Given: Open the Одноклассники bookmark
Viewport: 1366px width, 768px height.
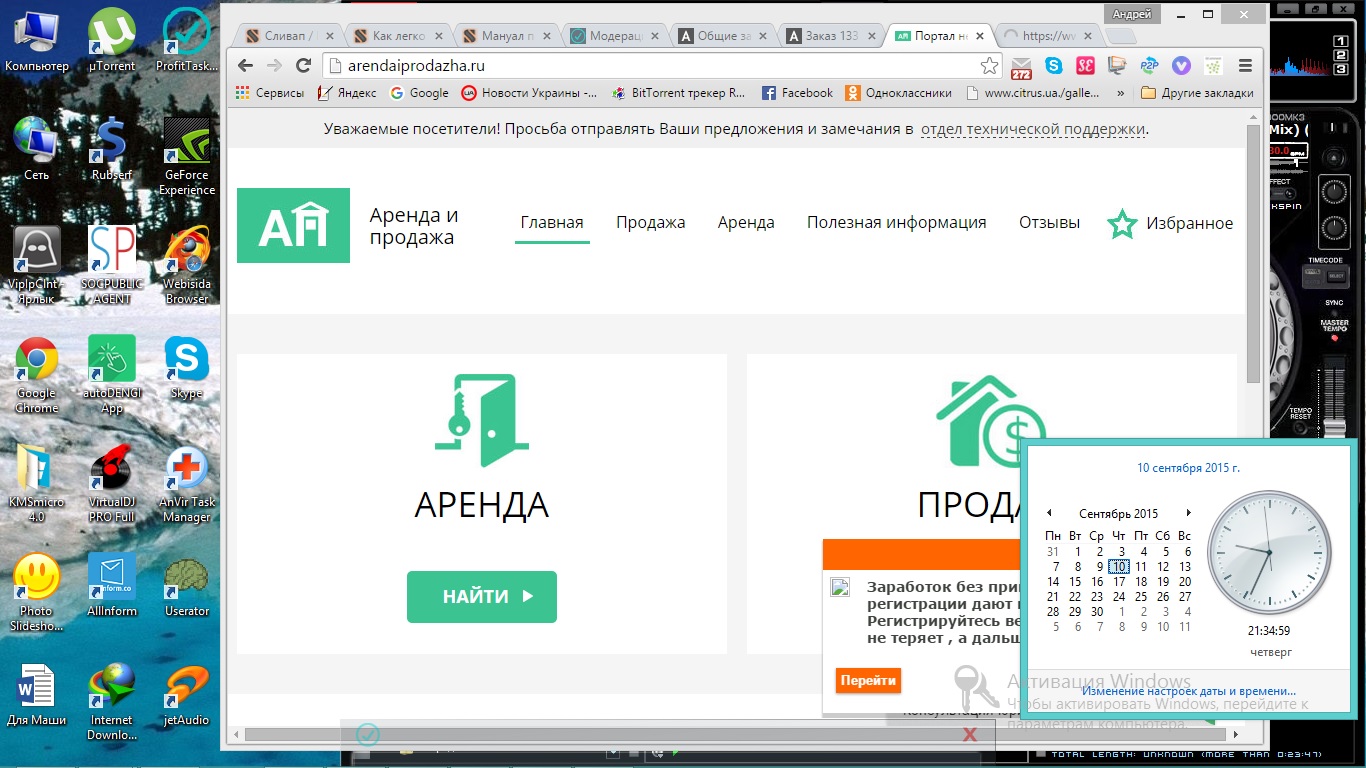Looking at the screenshot, I should click(898, 93).
